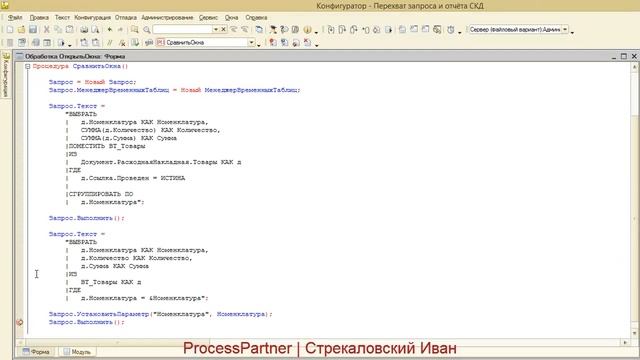Toggle breakpoint red dot toolbar icon
Viewport: 640px width, 360px height.
[x=273, y=42]
